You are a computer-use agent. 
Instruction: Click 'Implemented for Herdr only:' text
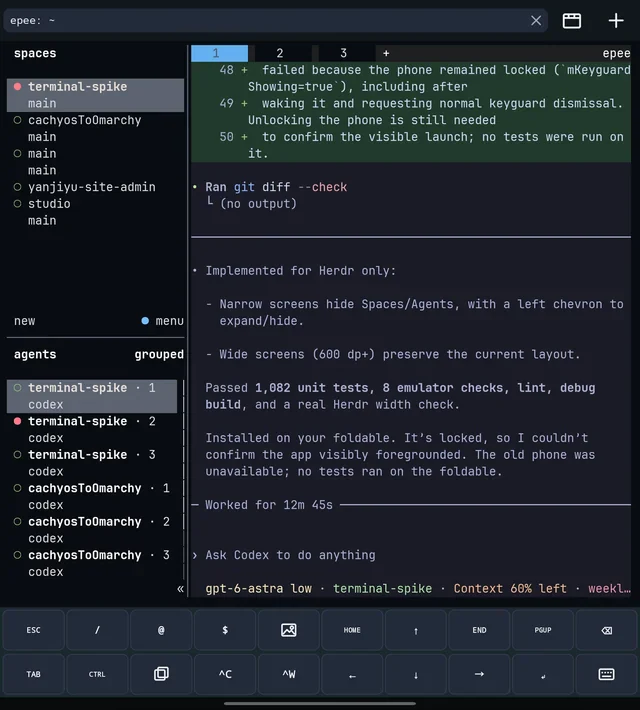pos(300,271)
